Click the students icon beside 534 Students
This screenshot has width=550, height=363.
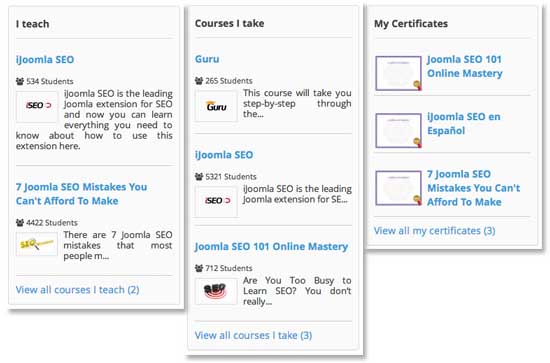tap(20, 81)
